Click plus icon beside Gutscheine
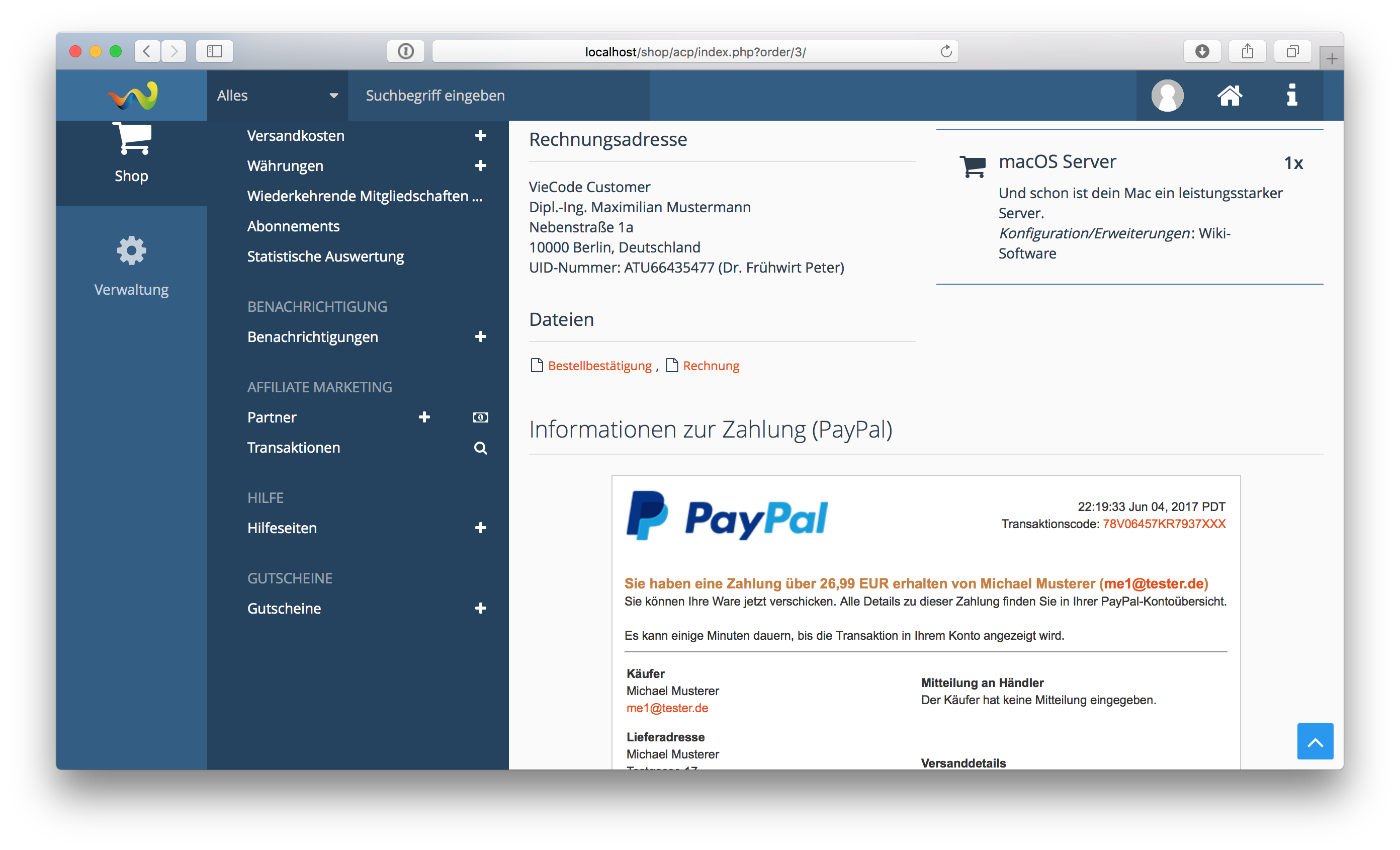Viewport: 1400px width, 850px height. 480,608
